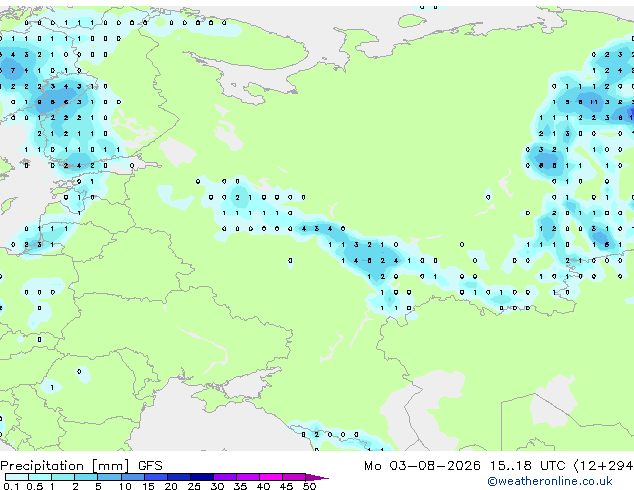Click the arrow tip past legend value 50
The height and width of the screenshot is (490, 634).
tap(317, 477)
